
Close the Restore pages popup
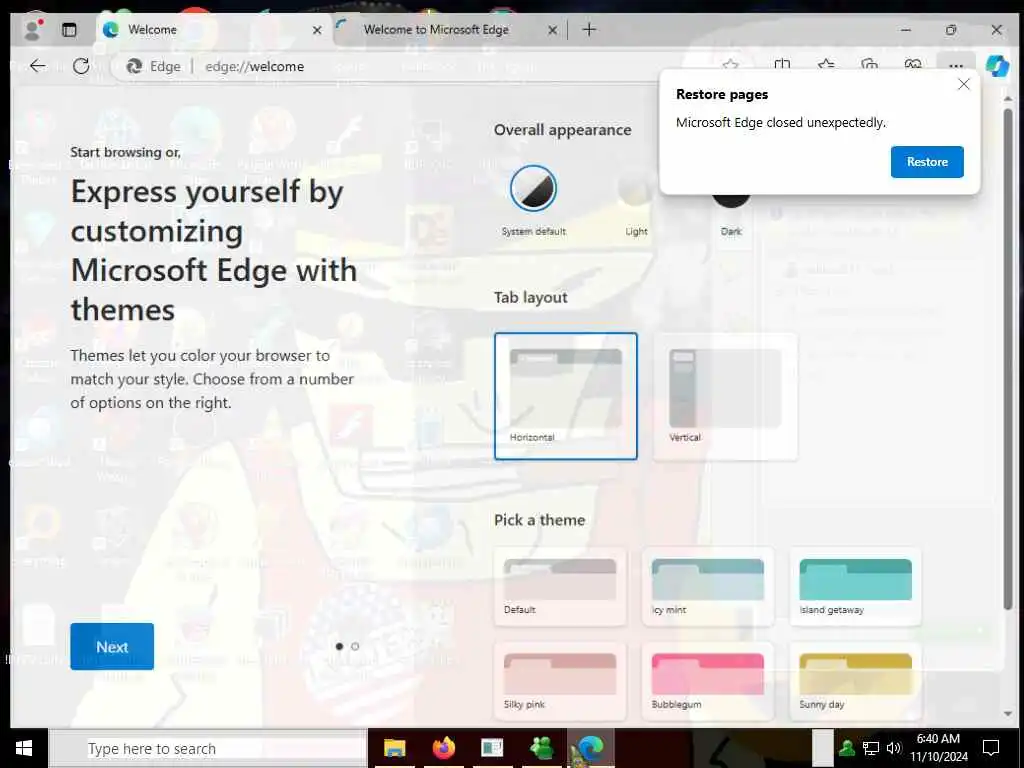tap(963, 84)
